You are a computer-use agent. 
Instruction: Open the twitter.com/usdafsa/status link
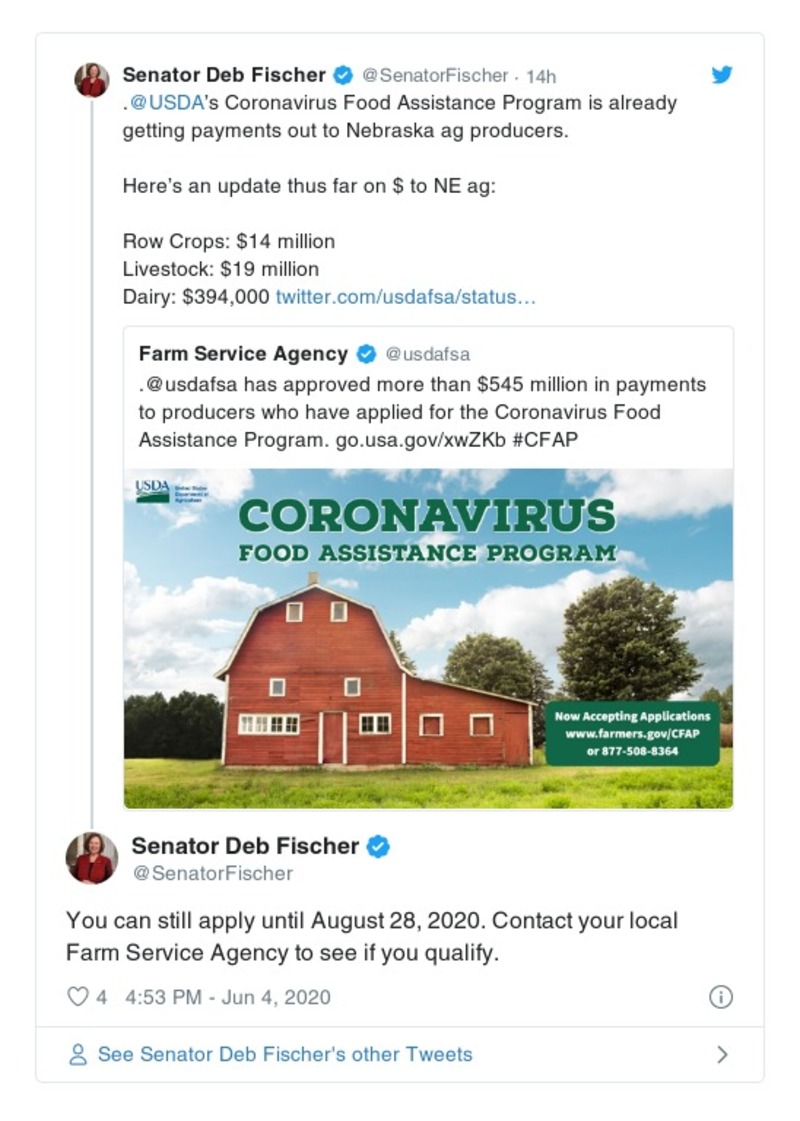pos(405,297)
